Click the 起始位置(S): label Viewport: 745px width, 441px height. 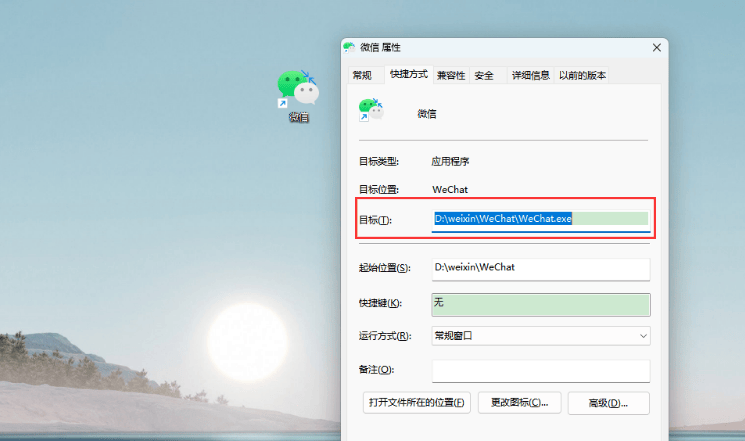(385, 268)
